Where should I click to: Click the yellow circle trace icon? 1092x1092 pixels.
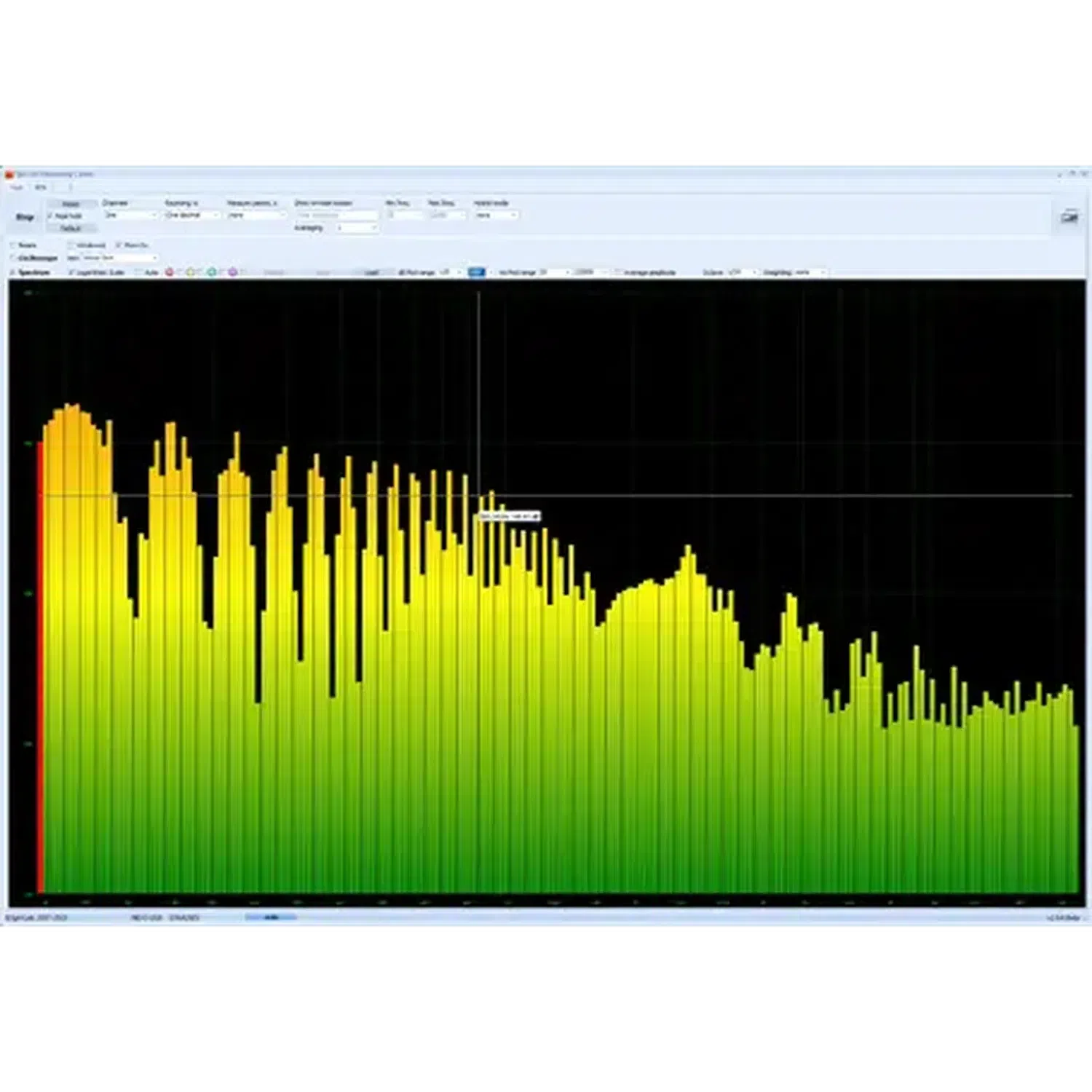click(x=191, y=272)
